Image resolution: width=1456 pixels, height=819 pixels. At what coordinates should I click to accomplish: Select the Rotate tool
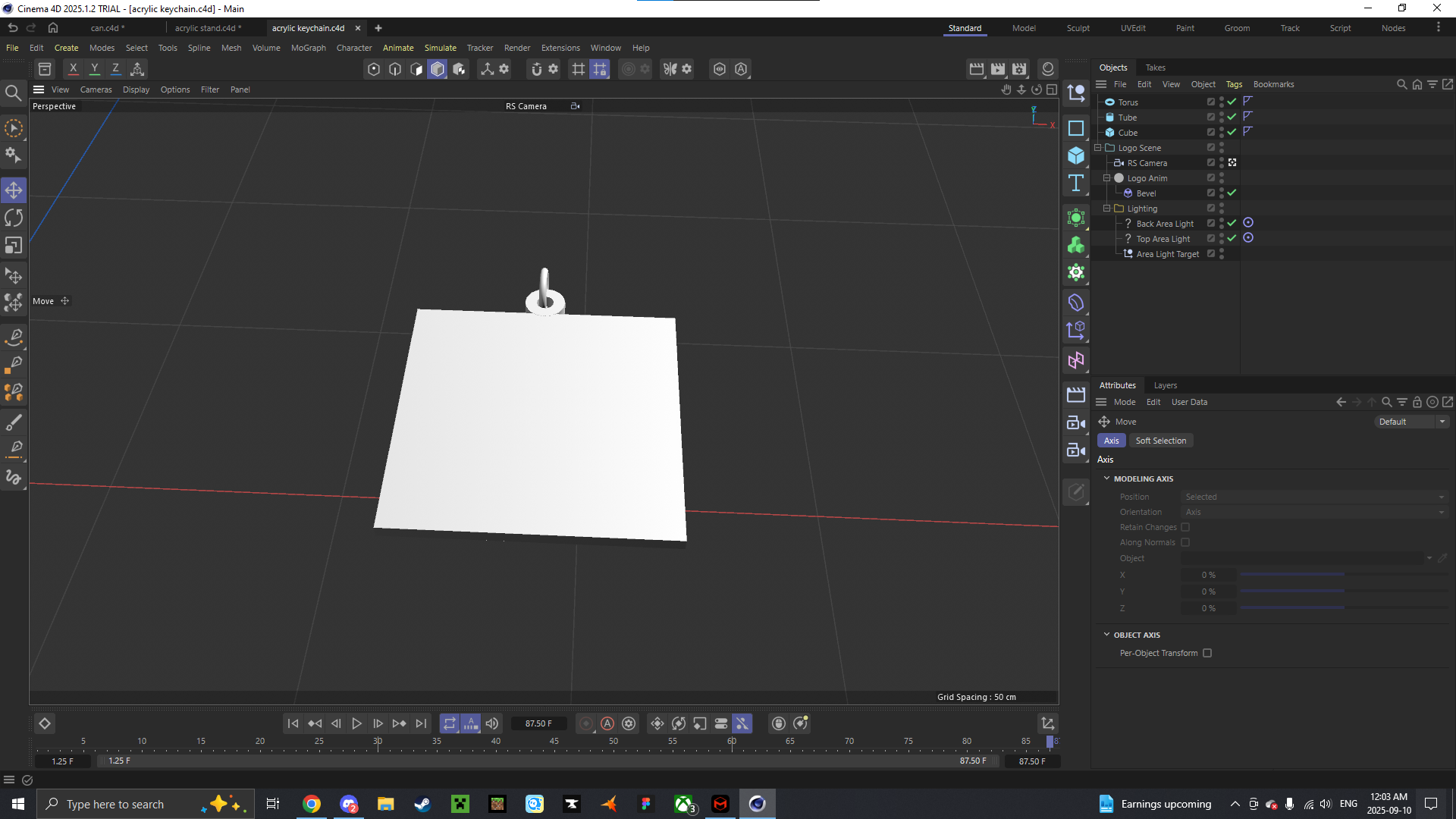(x=14, y=218)
